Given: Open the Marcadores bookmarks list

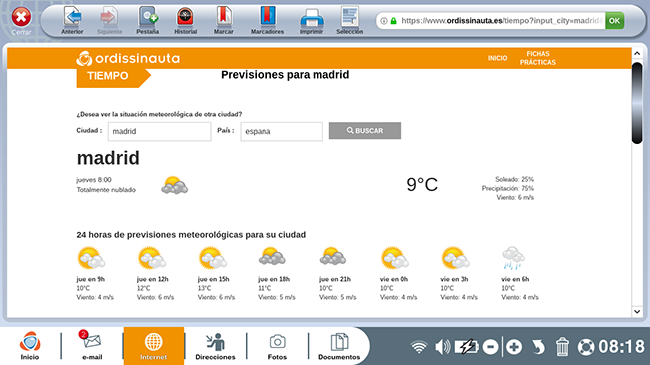Looking at the screenshot, I should [x=267, y=20].
